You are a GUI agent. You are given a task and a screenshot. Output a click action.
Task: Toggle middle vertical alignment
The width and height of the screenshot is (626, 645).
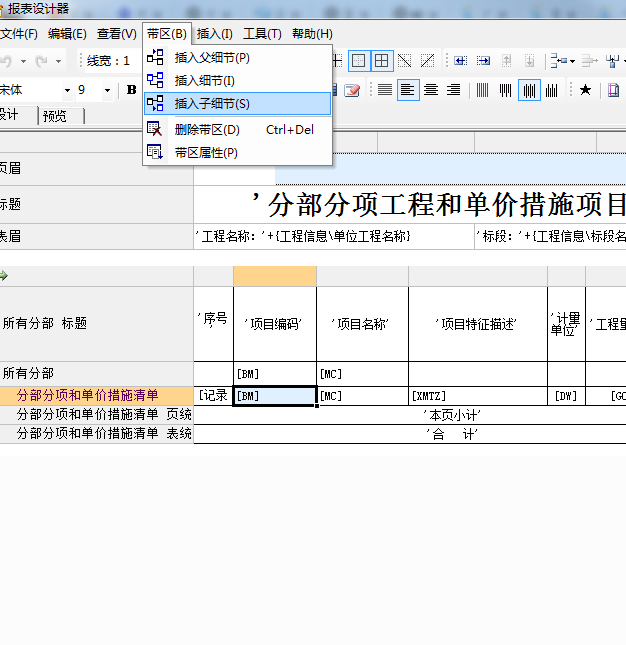coord(529,90)
